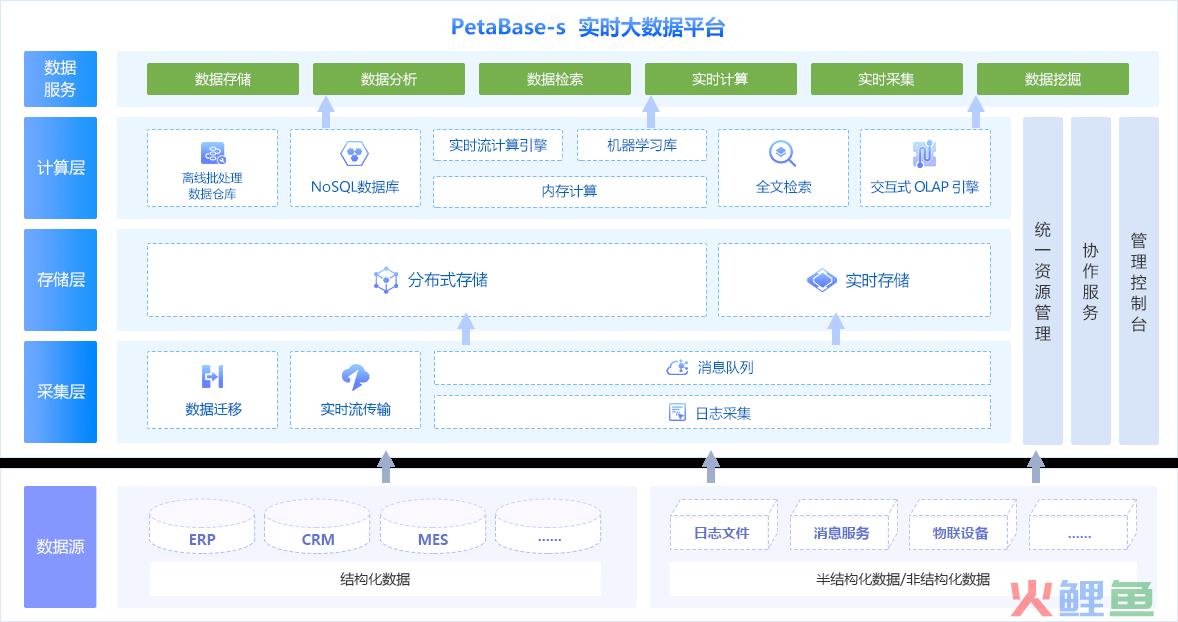Click the 消息队列 cloud icon
This screenshot has height=622, width=1178.
(x=678, y=367)
